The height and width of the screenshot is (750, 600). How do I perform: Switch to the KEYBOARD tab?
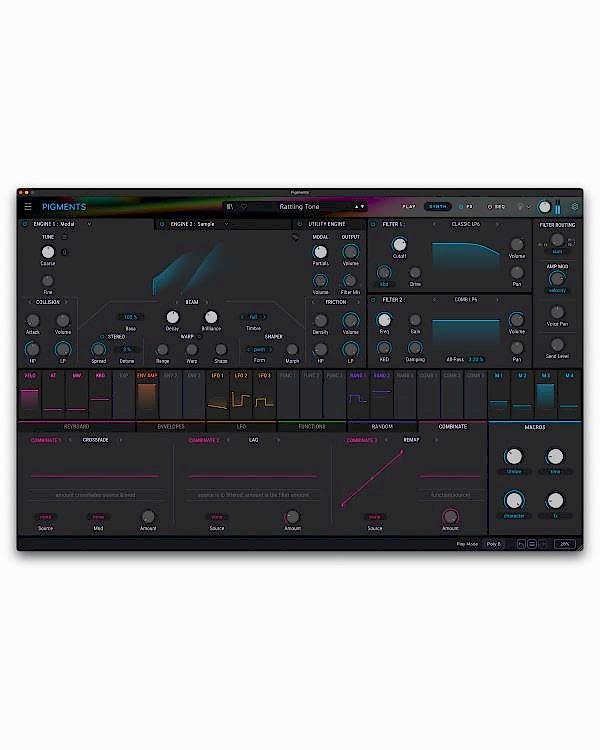pyautogui.click(x=77, y=427)
